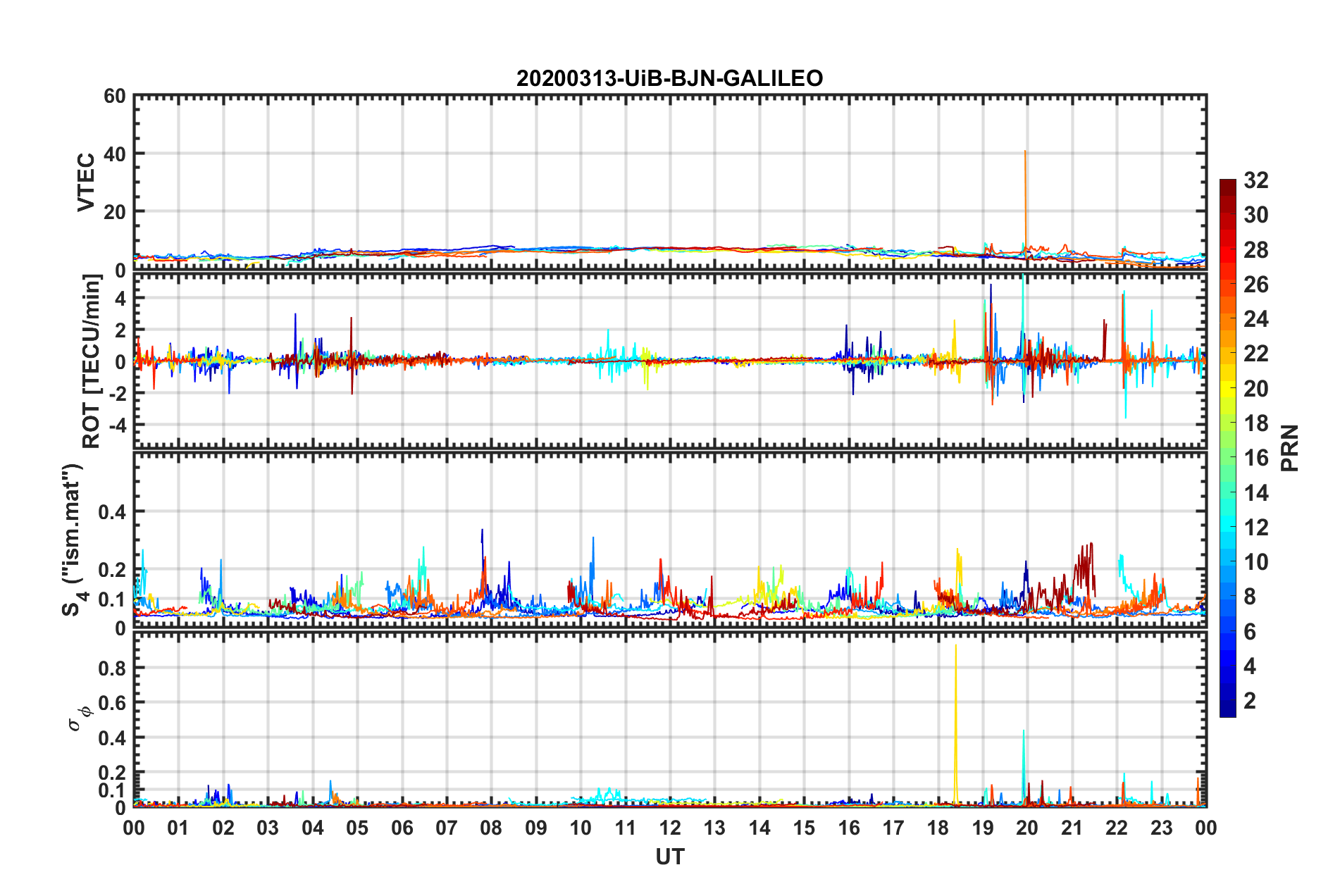This screenshot has width=1340, height=896.
Task: Click the S4 y-axis tick 0.4
Action: tap(111, 511)
